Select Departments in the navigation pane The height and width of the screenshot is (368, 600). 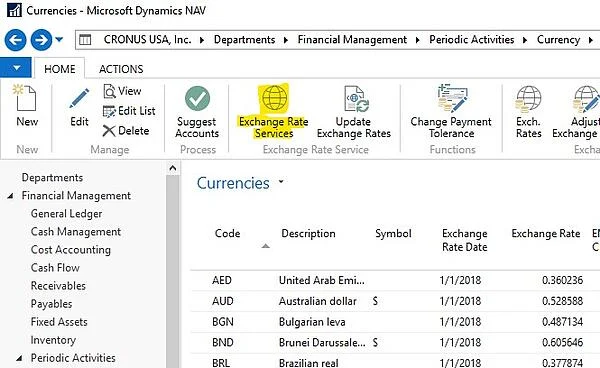pyautogui.click(x=52, y=177)
